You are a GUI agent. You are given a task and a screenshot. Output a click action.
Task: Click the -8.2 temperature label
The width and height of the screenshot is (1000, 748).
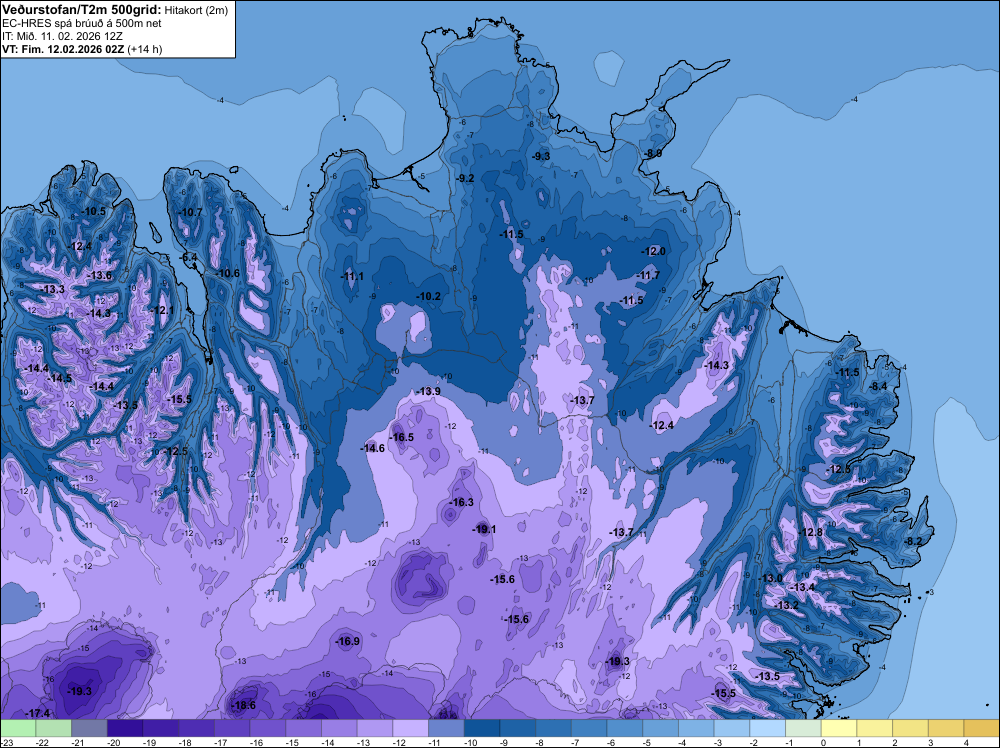[914, 541]
